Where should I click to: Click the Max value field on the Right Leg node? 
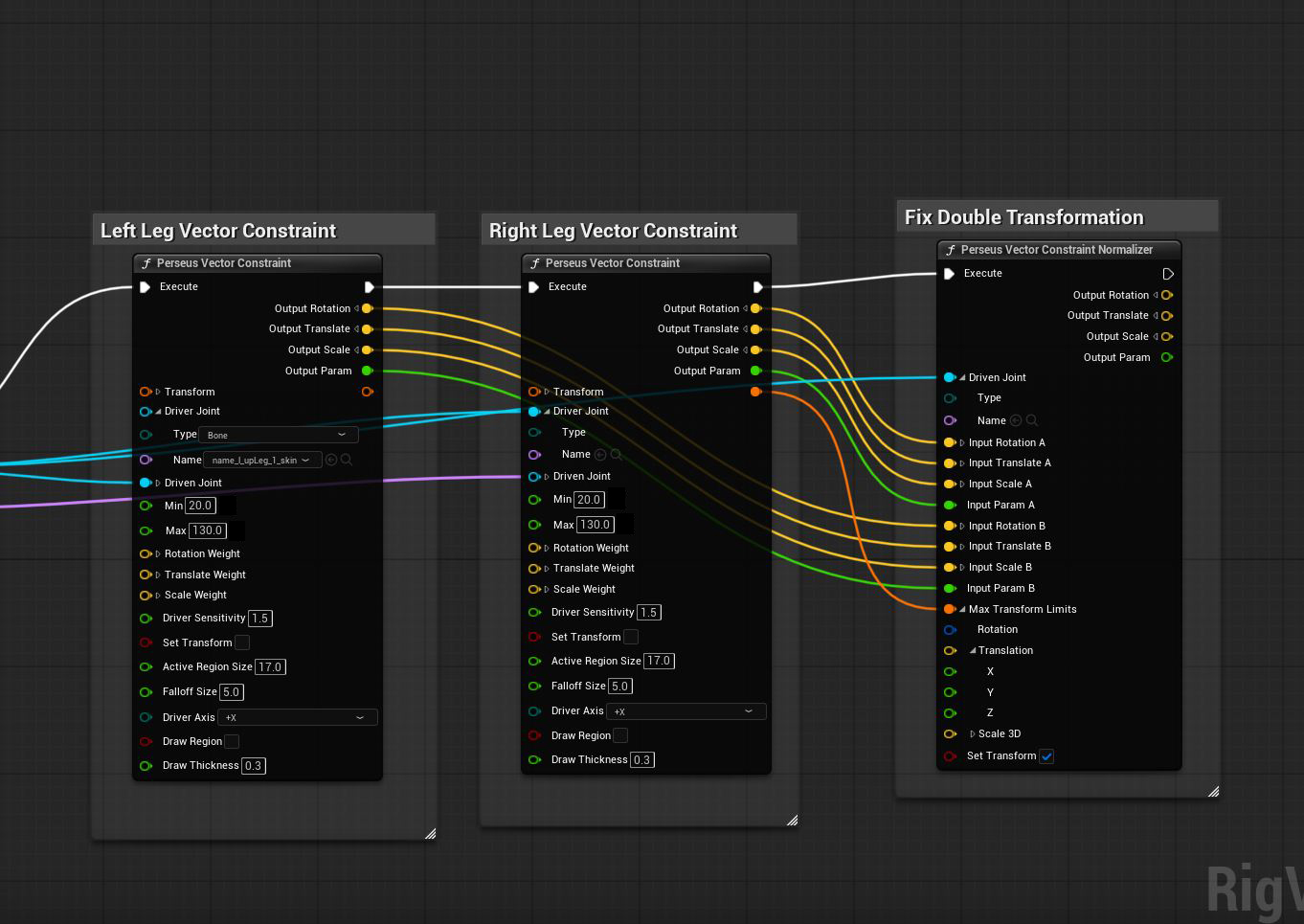tap(595, 525)
